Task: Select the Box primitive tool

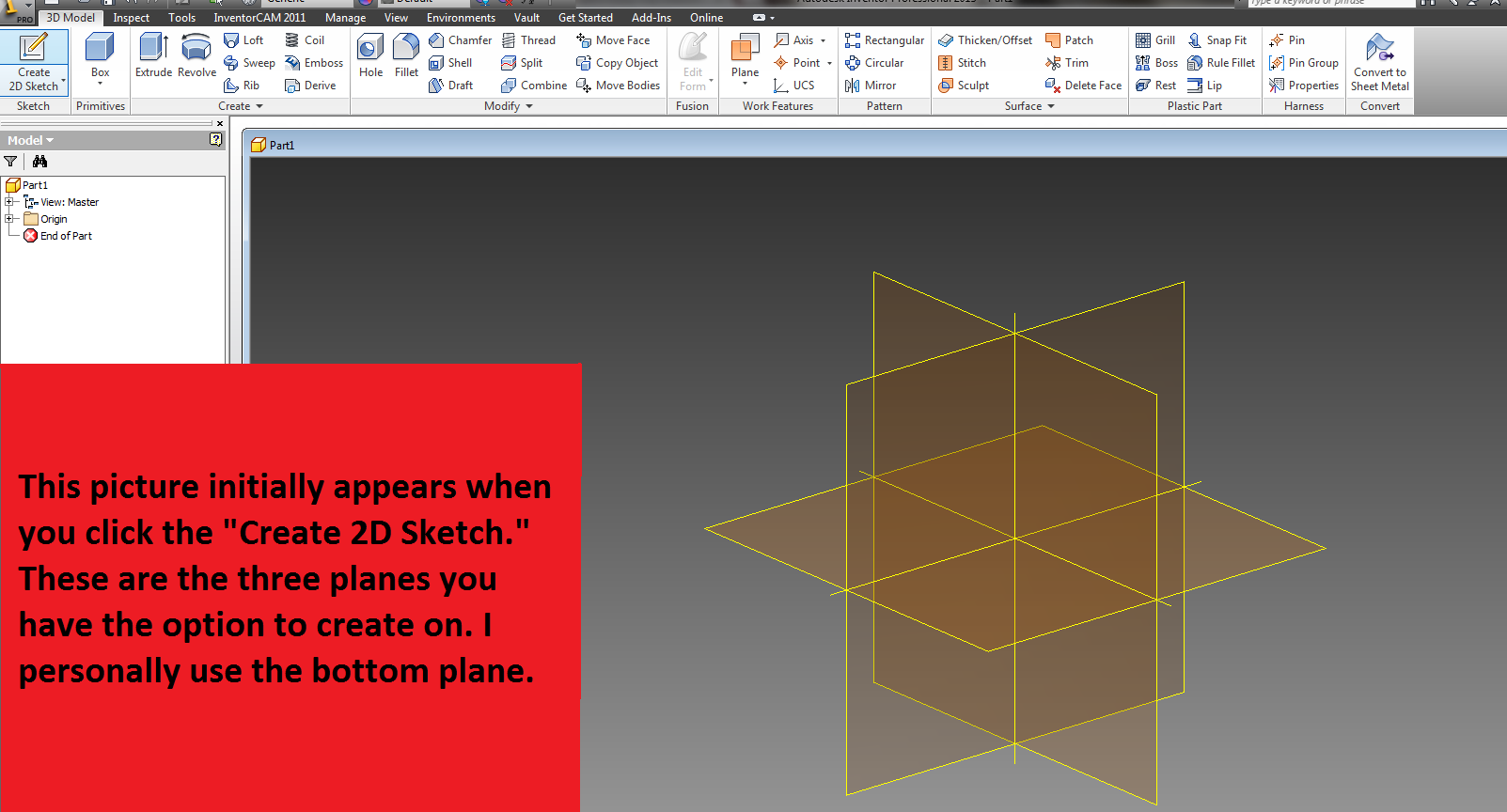Action: [100, 55]
